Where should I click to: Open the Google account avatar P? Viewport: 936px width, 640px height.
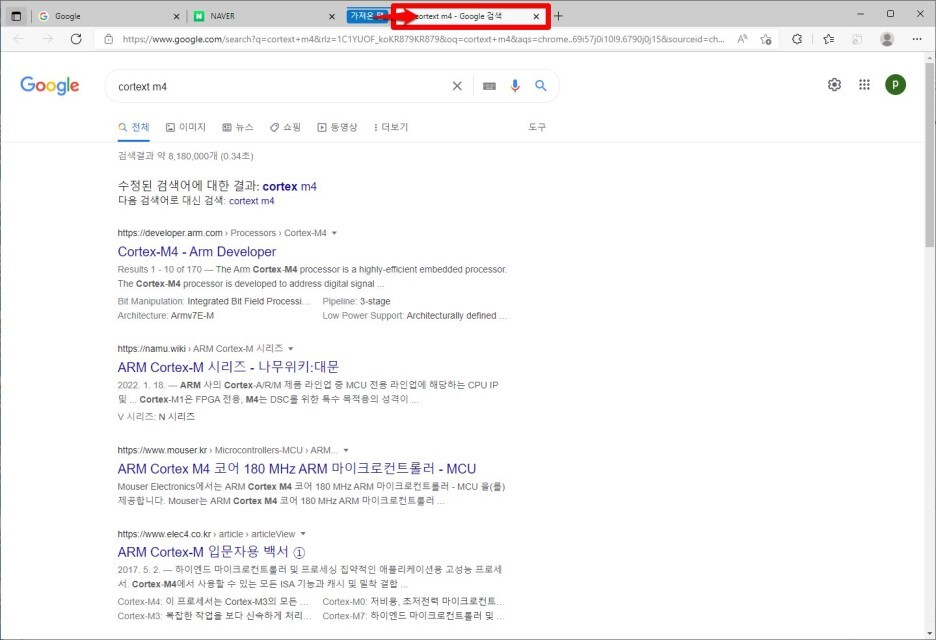click(895, 85)
